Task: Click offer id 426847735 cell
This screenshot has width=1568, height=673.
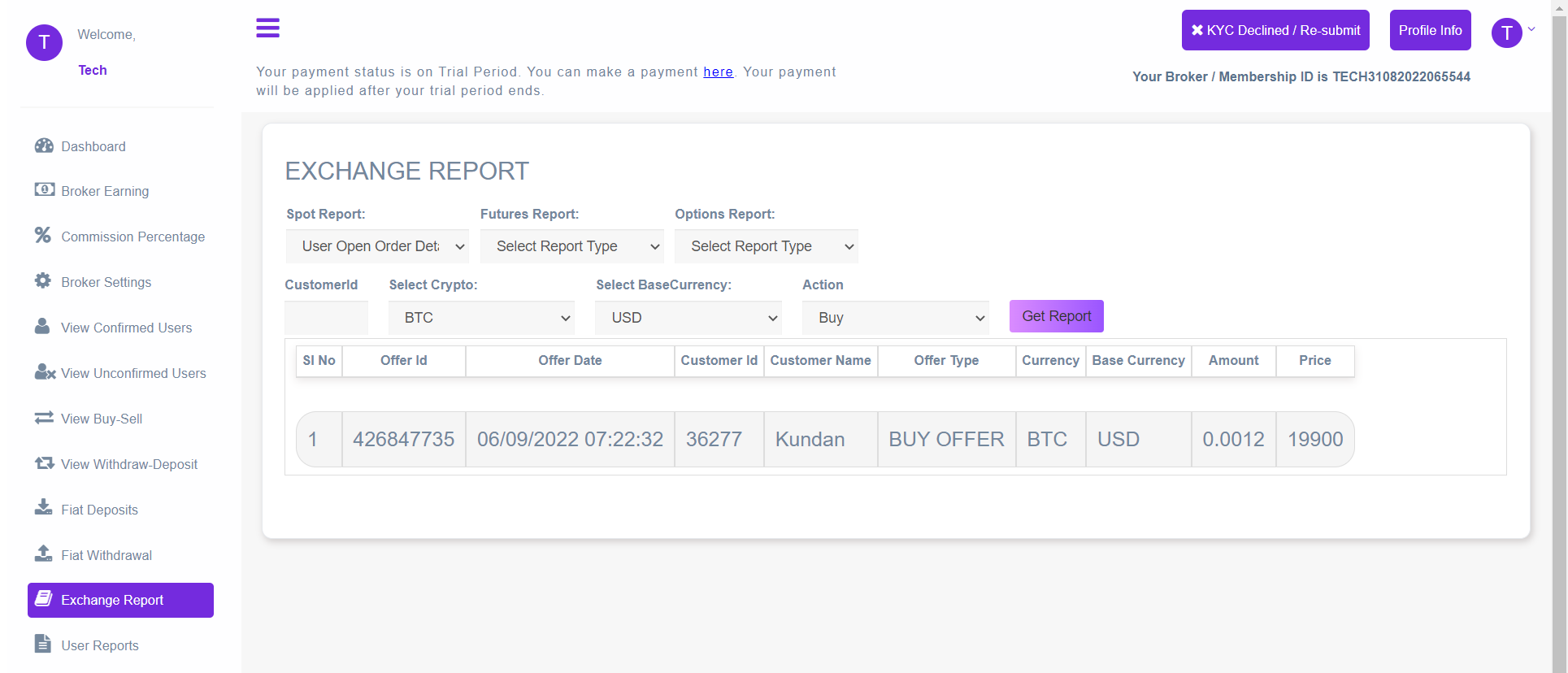Action: [403, 439]
